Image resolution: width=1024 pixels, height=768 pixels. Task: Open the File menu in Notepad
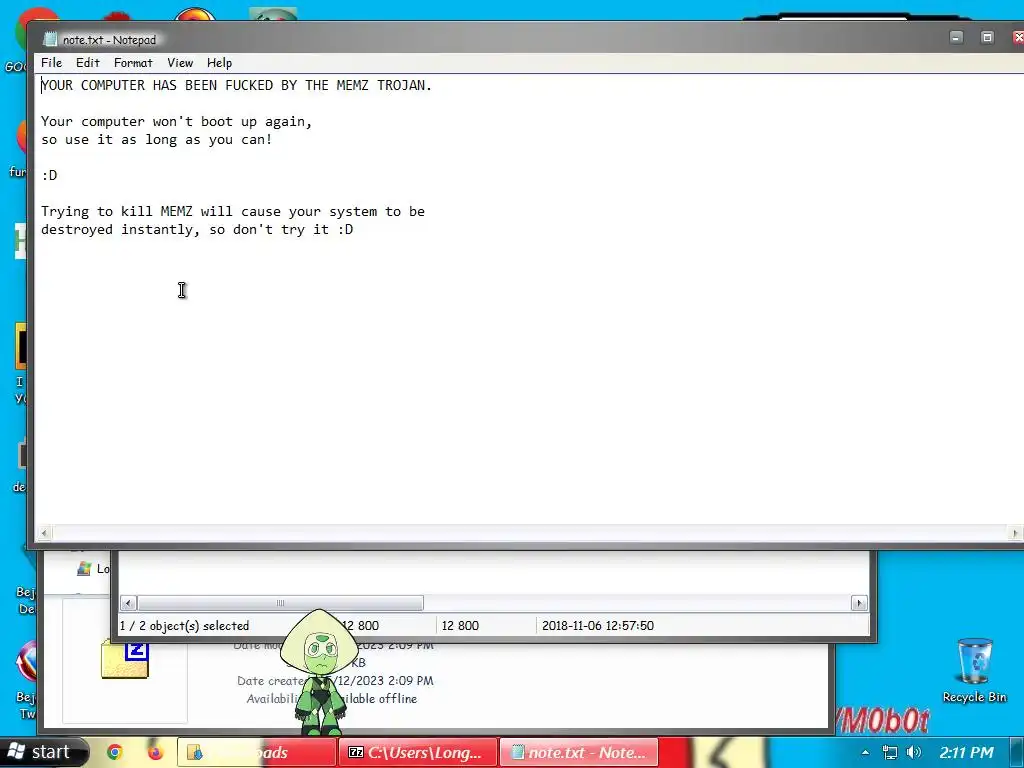click(x=52, y=63)
